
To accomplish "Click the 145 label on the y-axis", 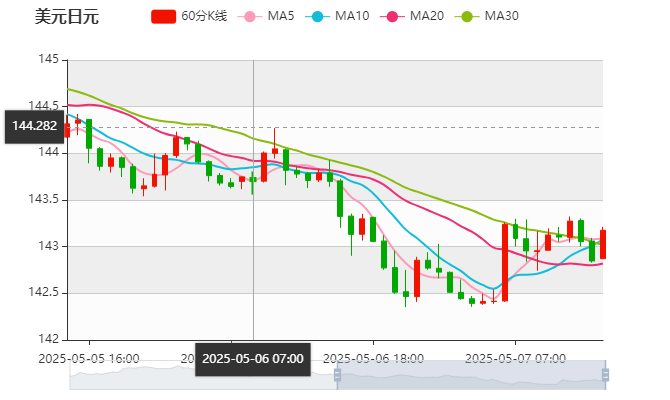I will 48,60.
